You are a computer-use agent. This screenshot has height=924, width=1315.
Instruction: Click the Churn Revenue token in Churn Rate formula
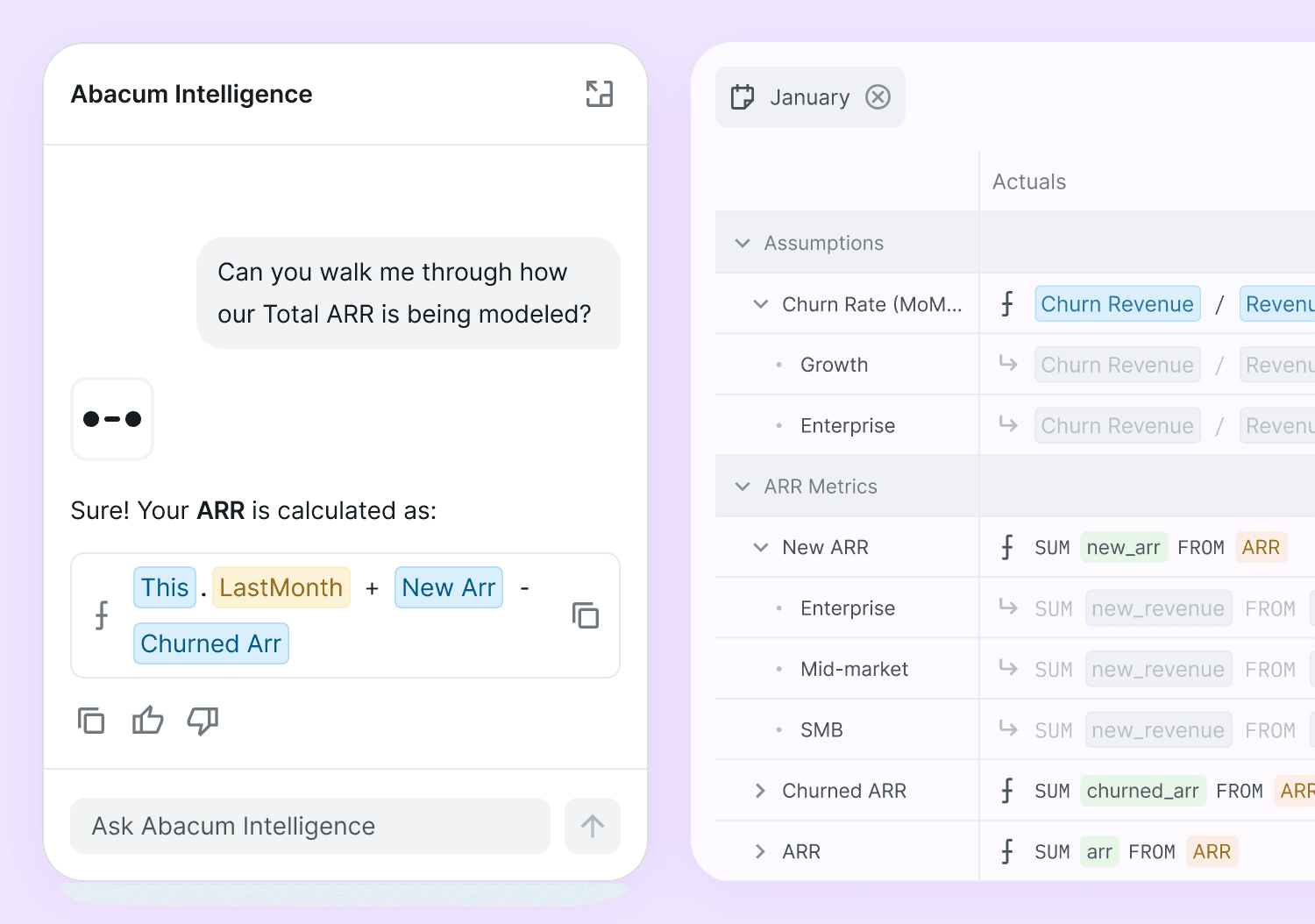[x=1118, y=304]
